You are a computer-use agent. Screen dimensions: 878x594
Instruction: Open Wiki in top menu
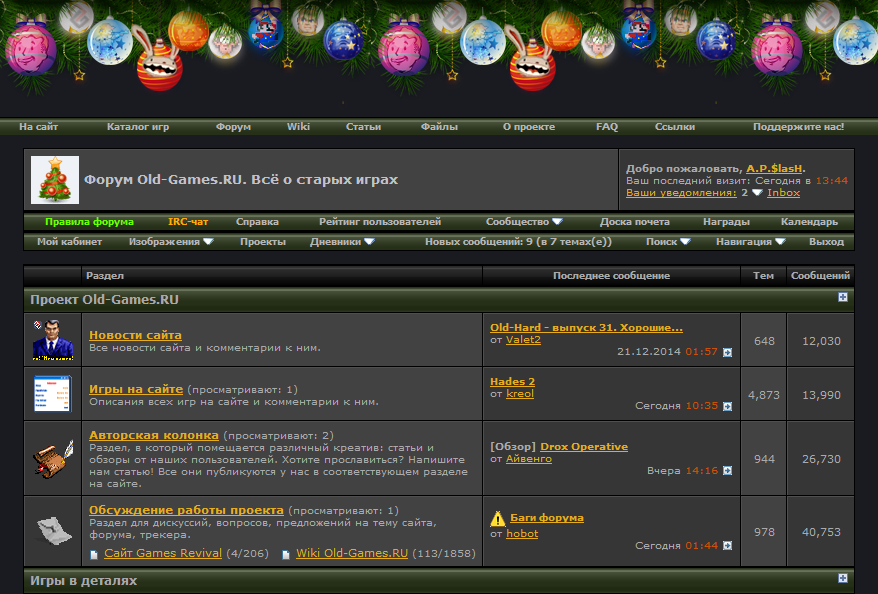[x=298, y=127]
